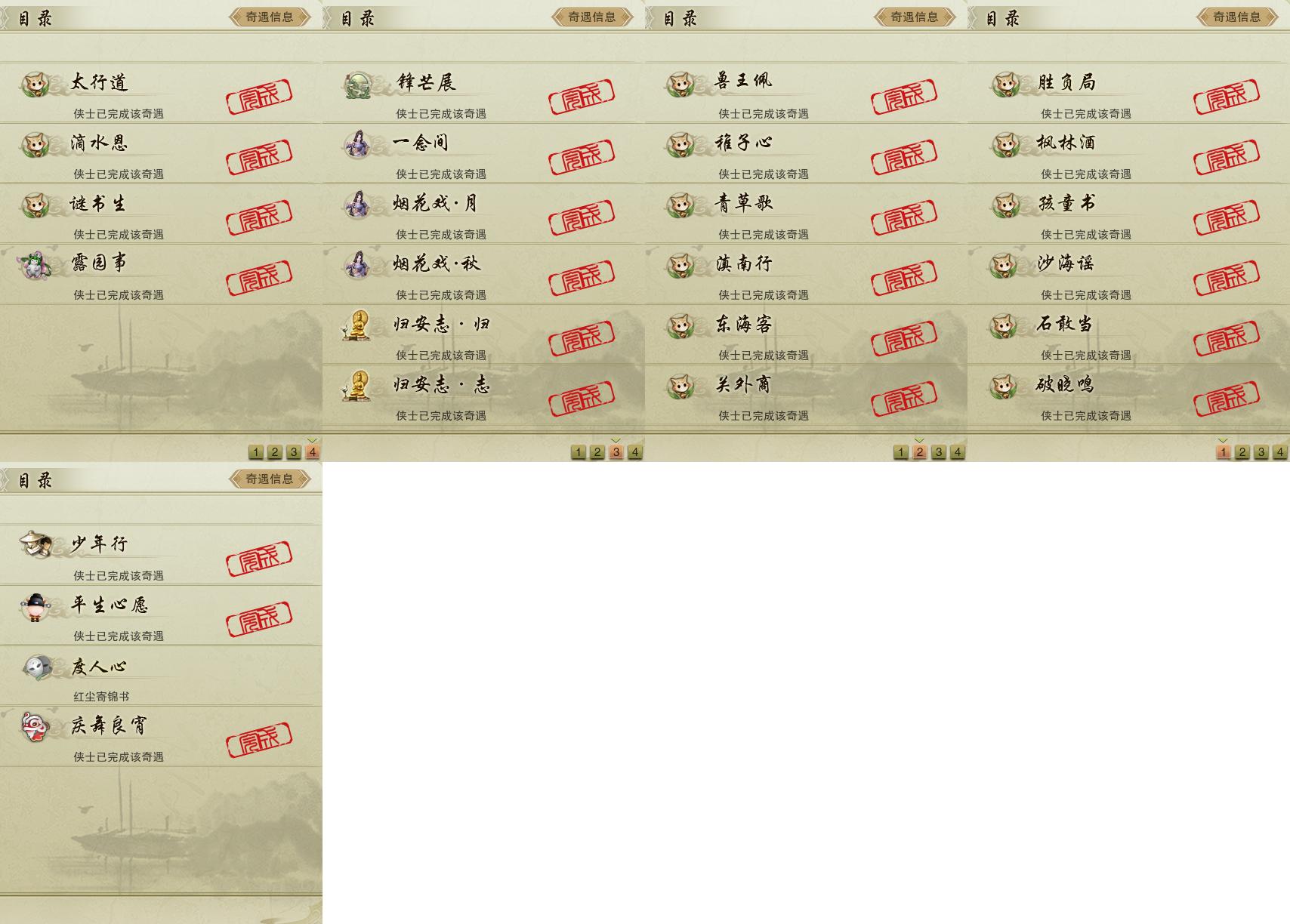This screenshot has width=1290, height=924.
Task: Click the lion dance icon for 庆舞良宵
Action: pos(35,726)
